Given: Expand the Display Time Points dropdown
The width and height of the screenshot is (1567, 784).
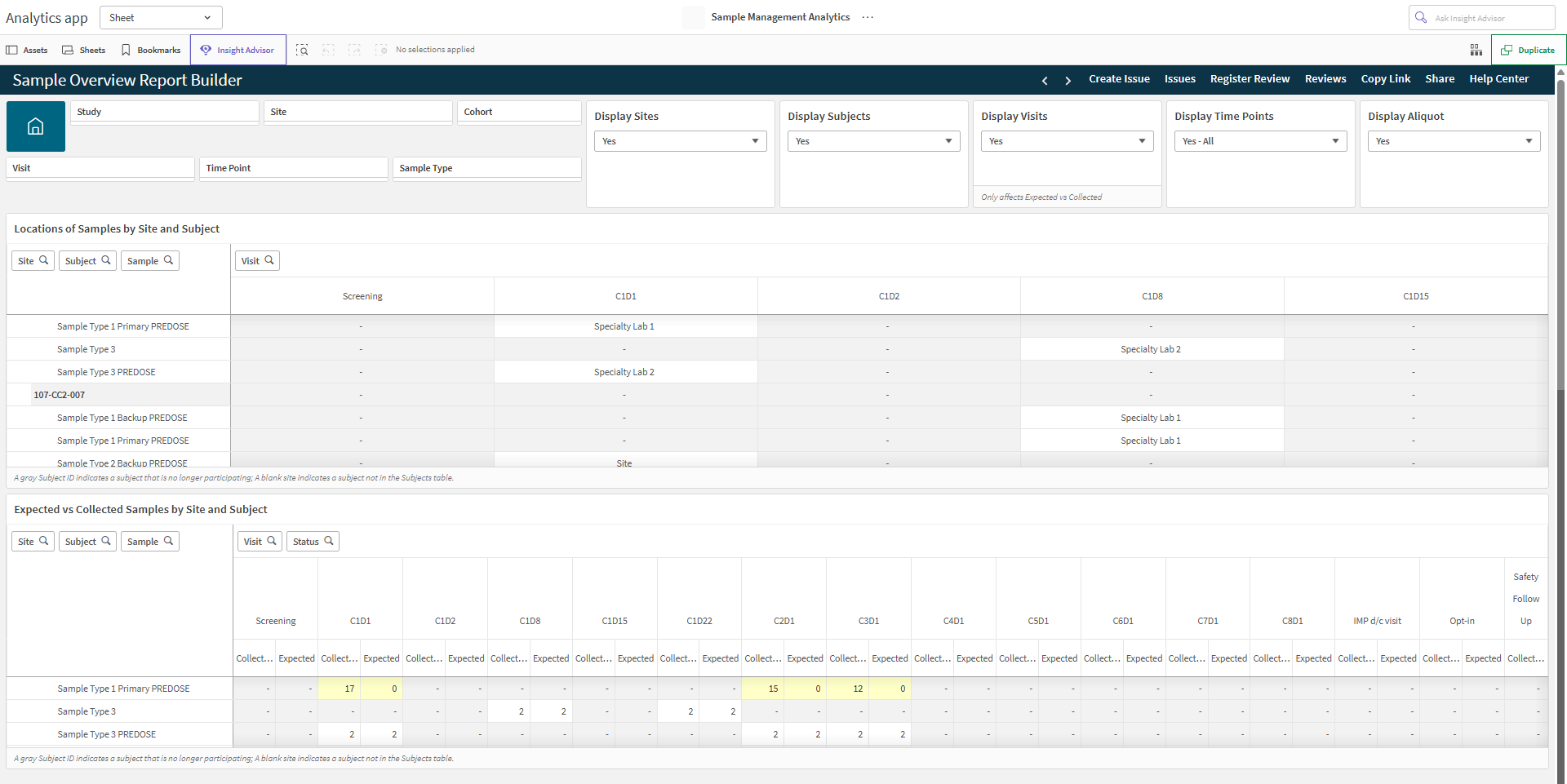Looking at the screenshot, I should (1260, 141).
